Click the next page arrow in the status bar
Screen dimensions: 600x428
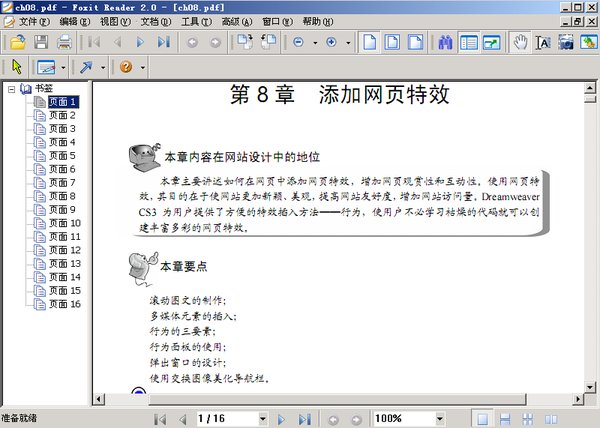pyautogui.click(x=281, y=419)
